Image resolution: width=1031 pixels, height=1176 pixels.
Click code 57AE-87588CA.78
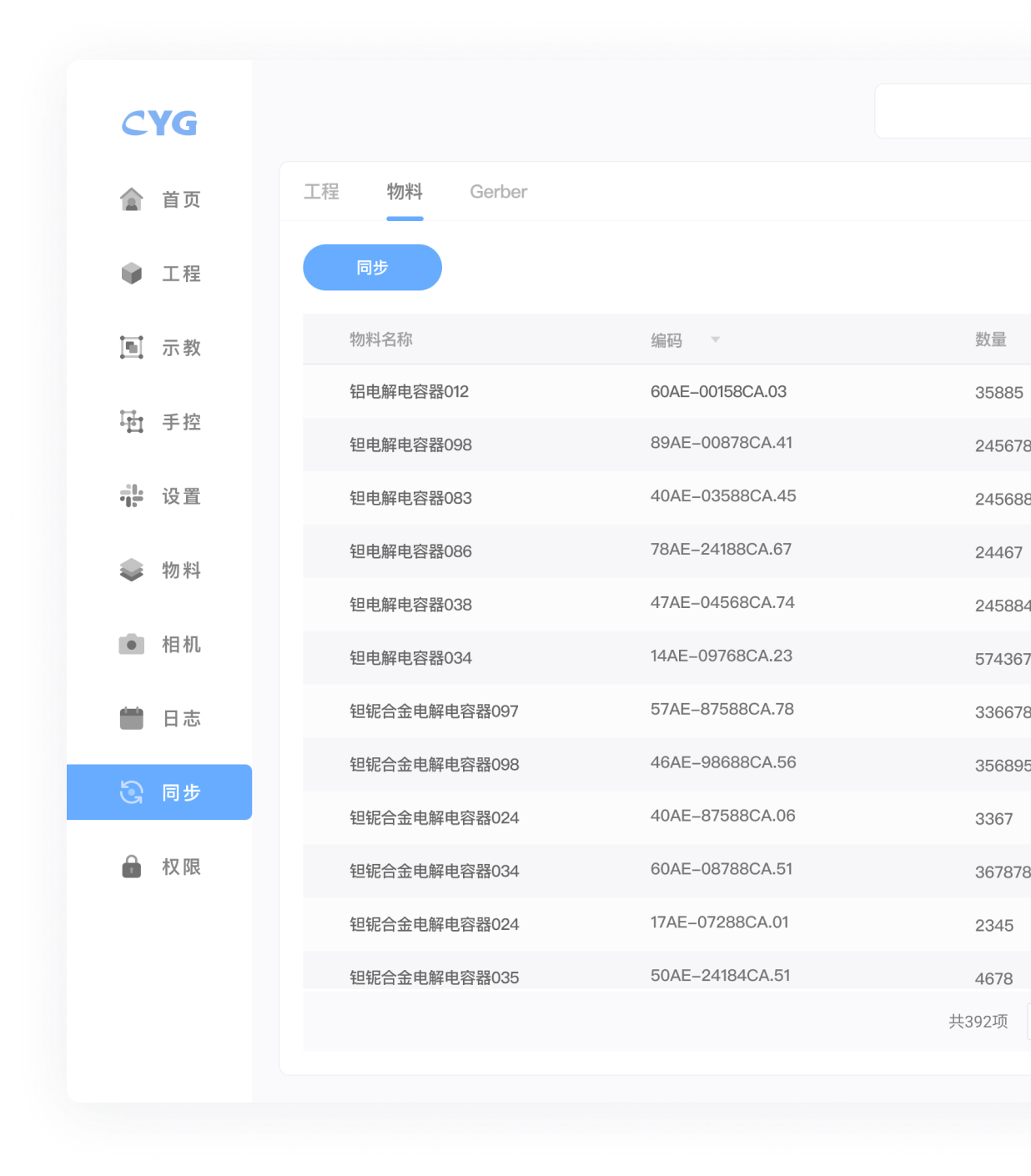point(722,710)
